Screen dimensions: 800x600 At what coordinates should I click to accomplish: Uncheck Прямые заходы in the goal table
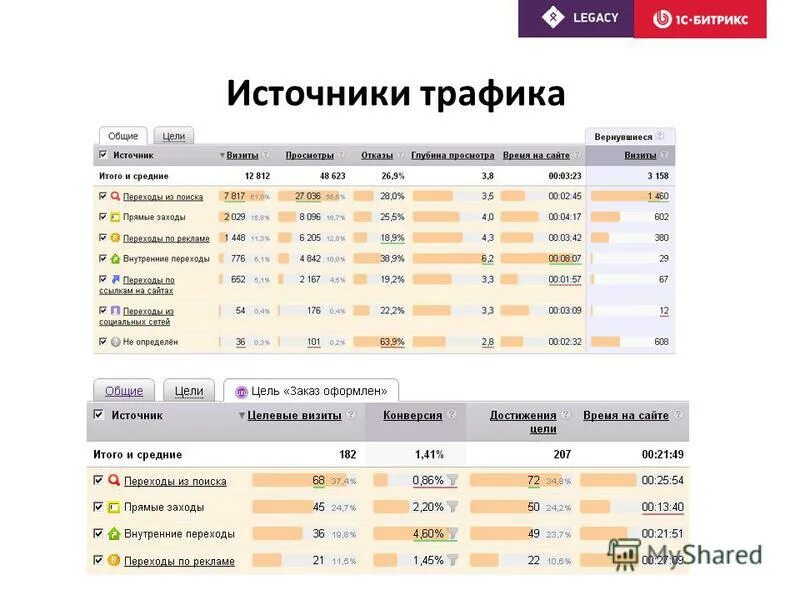[x=97, y=508]
